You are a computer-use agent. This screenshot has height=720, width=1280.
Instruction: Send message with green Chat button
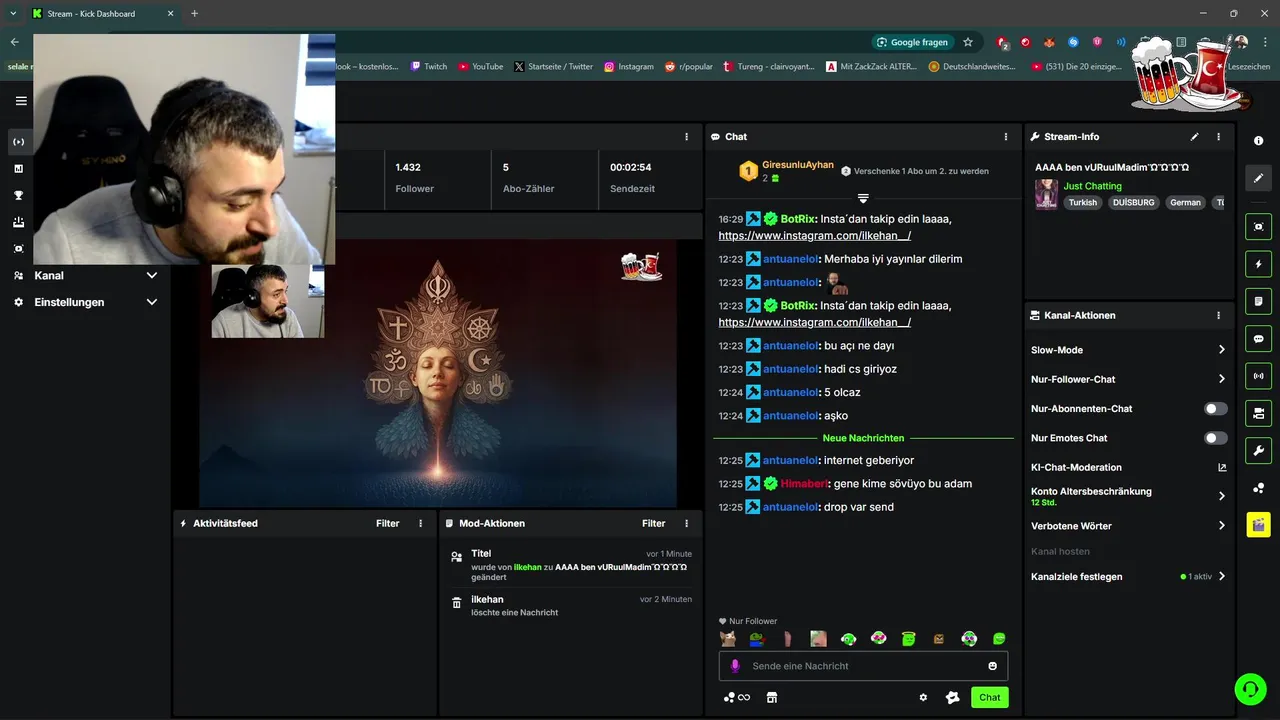[x=989, y=697]
